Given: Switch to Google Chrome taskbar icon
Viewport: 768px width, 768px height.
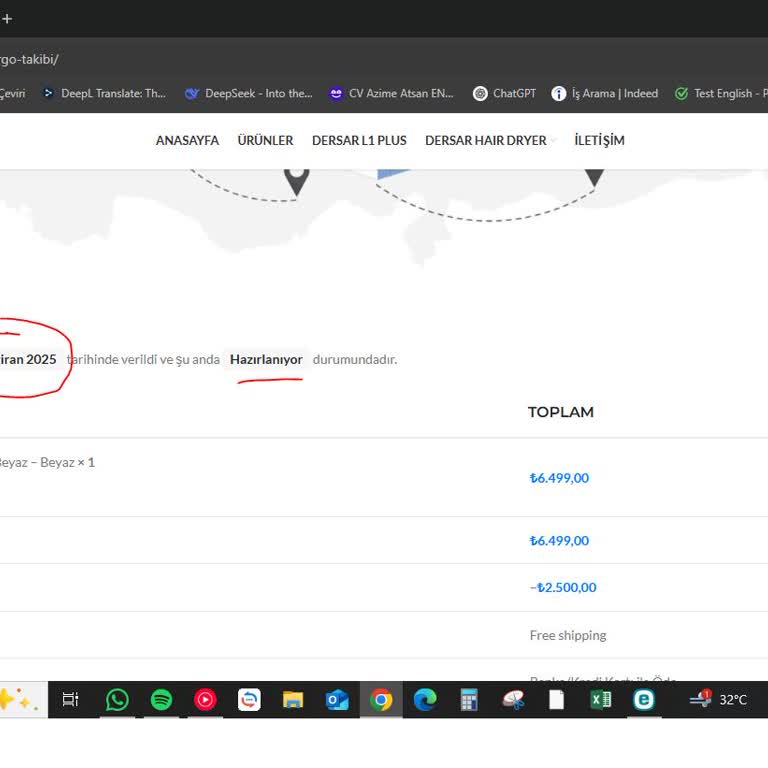Looking at the screenshot, I should (381, 700).
